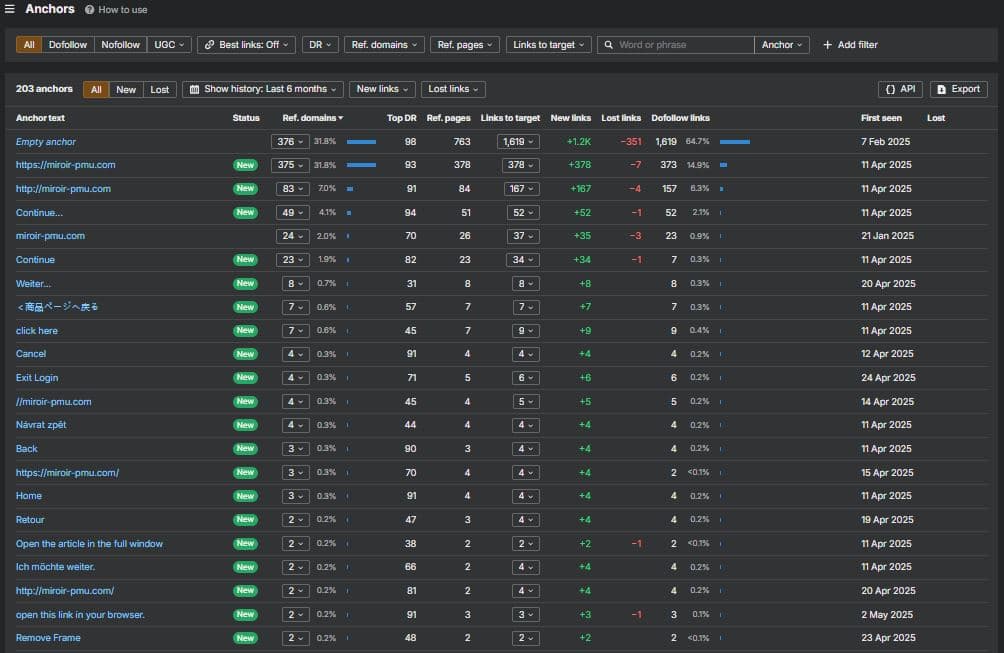Select the Nofollow filter

tap(120, 45)
